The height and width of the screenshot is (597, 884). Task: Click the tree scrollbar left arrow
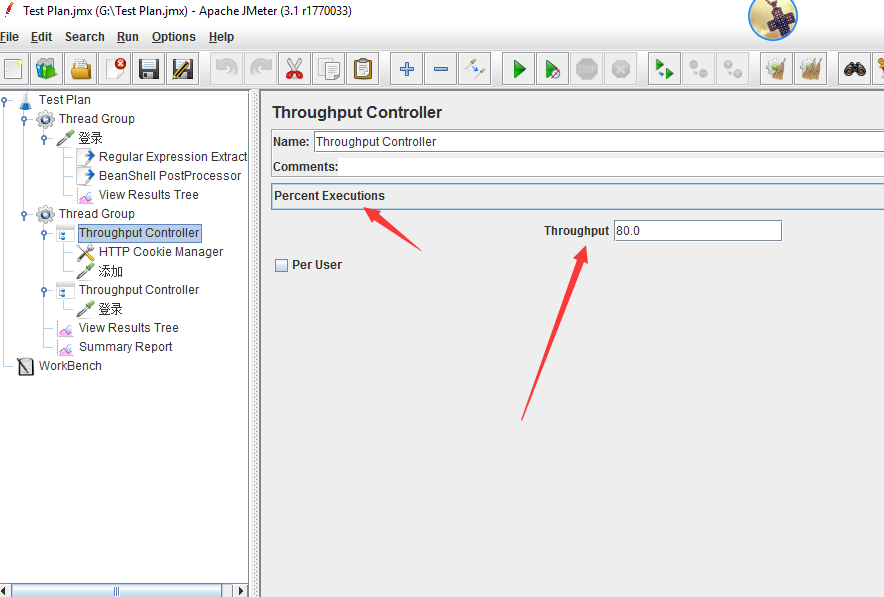tap(4, 591)
